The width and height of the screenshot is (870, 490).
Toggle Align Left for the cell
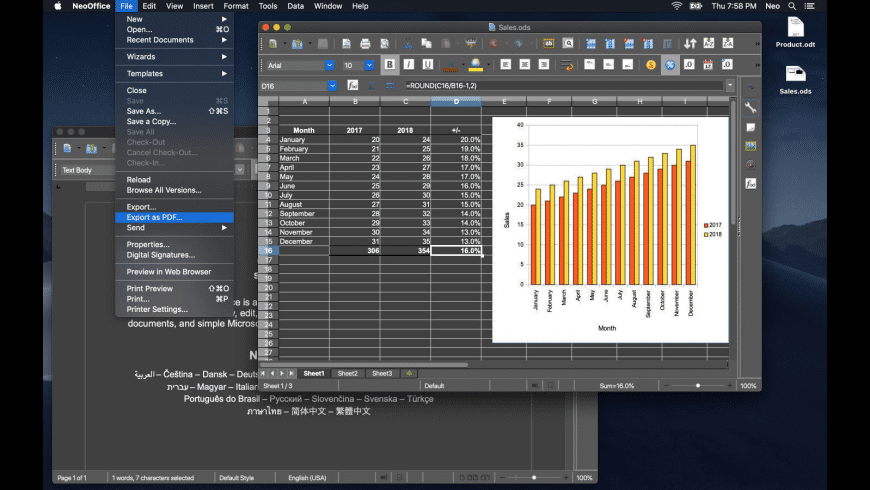click(505, 65)
